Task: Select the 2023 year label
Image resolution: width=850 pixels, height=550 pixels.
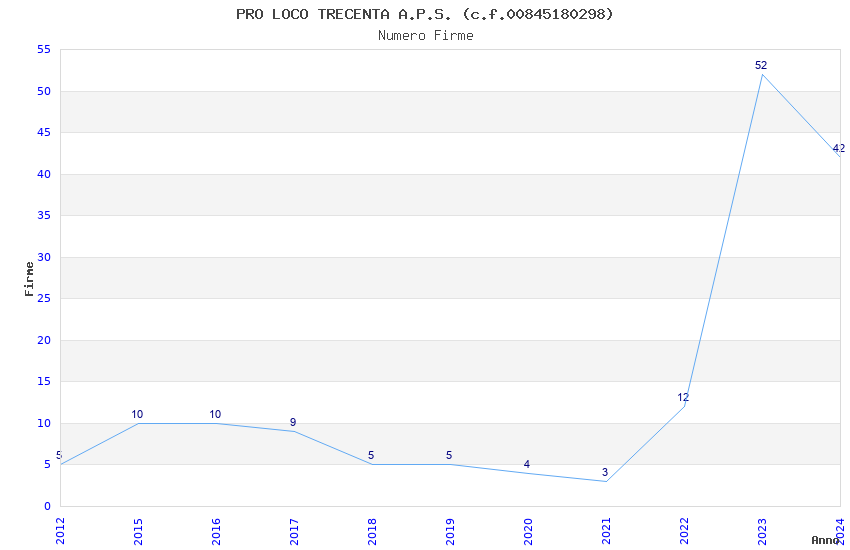Action: pos(763,531)
